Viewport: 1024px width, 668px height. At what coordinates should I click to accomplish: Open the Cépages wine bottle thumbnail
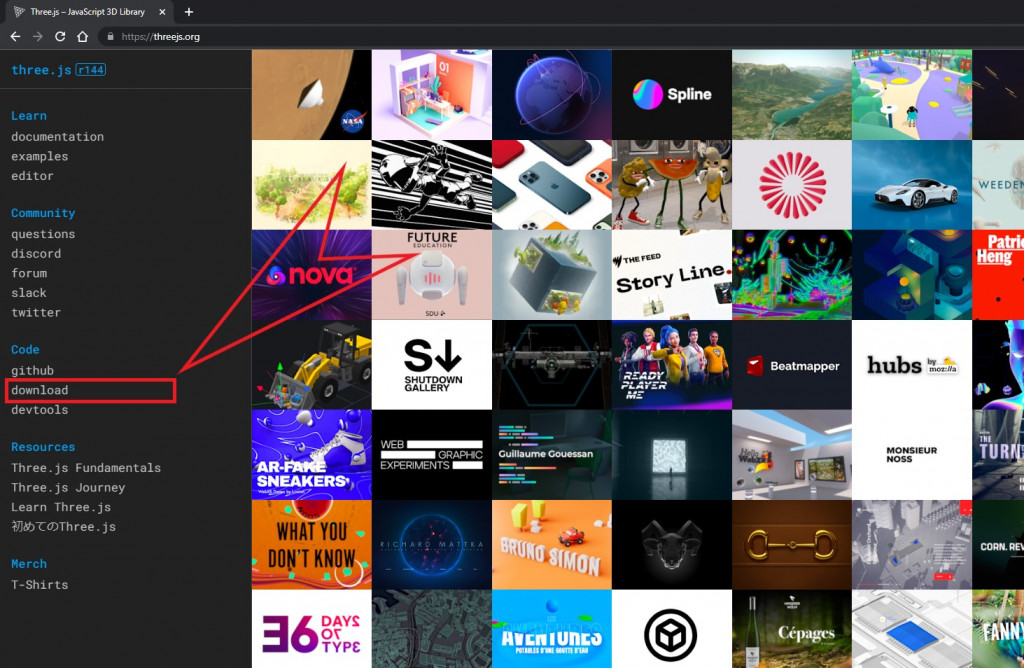(792, 629)
